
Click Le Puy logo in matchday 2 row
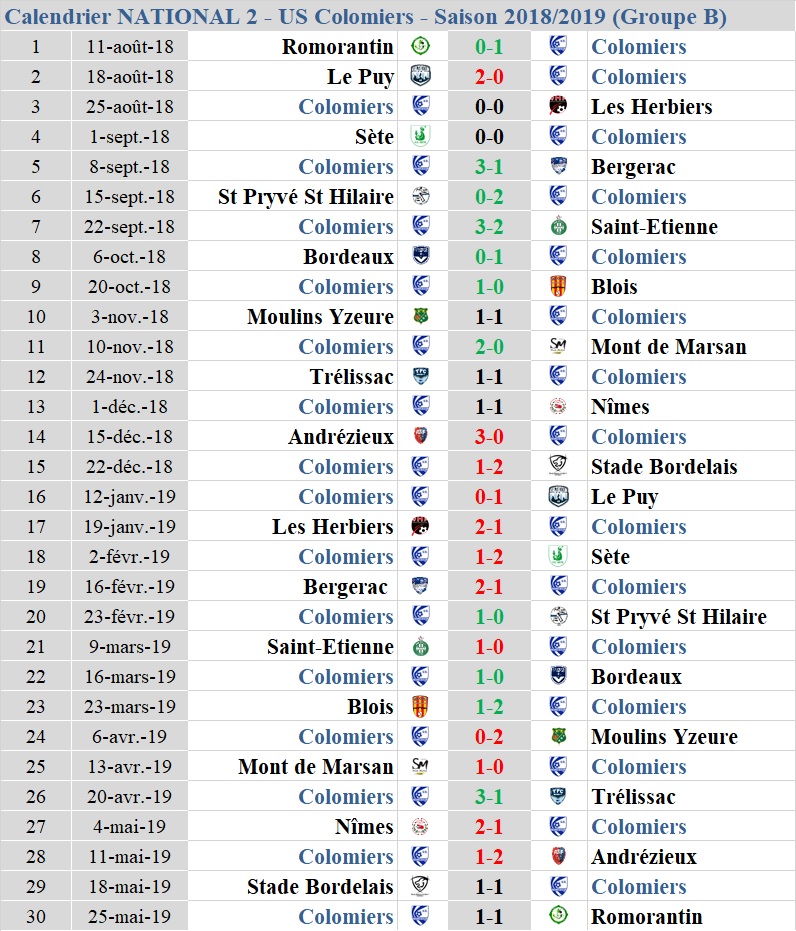coord(421,76)
